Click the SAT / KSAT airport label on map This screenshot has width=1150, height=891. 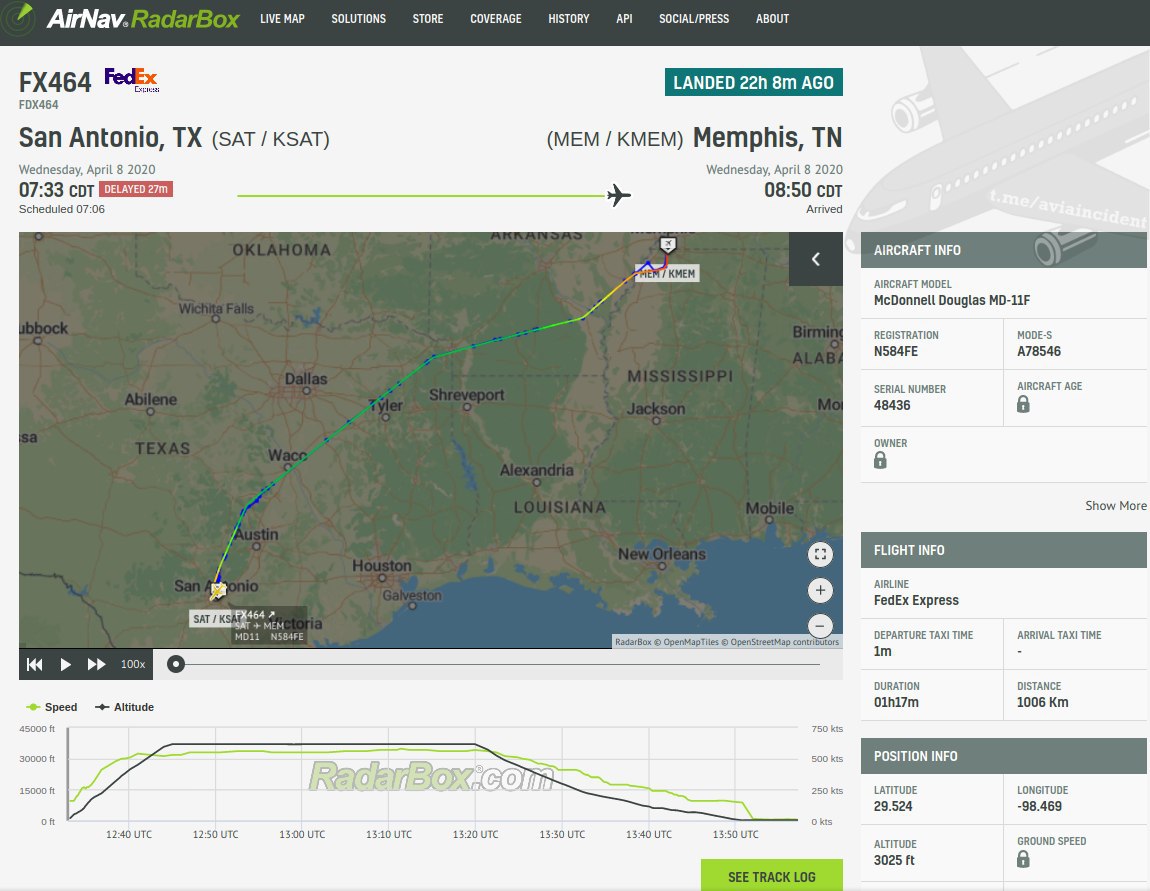pyautogui.click(x=213, y=619)
